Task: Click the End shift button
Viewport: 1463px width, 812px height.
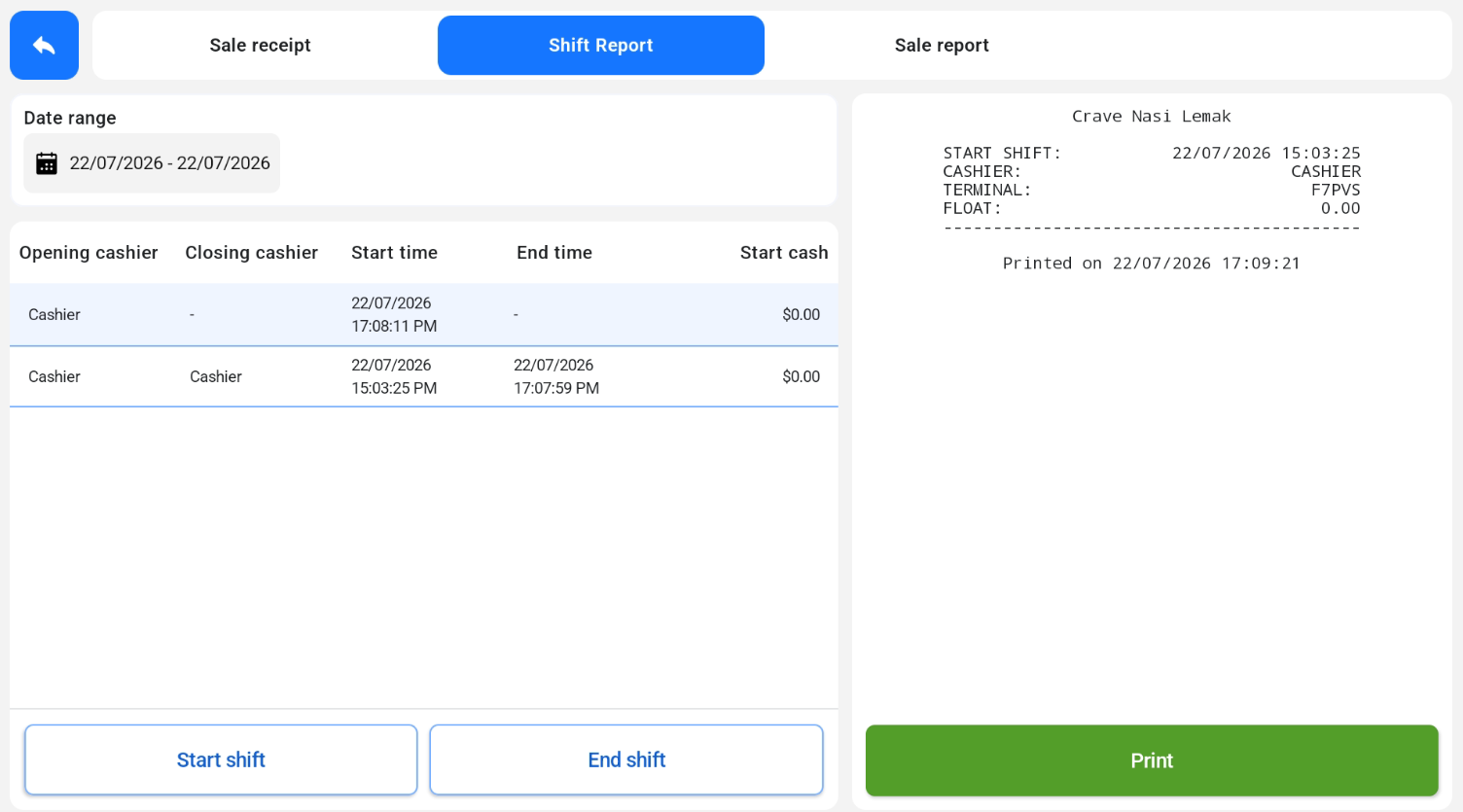Action: pyautogui.click(x=626, y=759)
